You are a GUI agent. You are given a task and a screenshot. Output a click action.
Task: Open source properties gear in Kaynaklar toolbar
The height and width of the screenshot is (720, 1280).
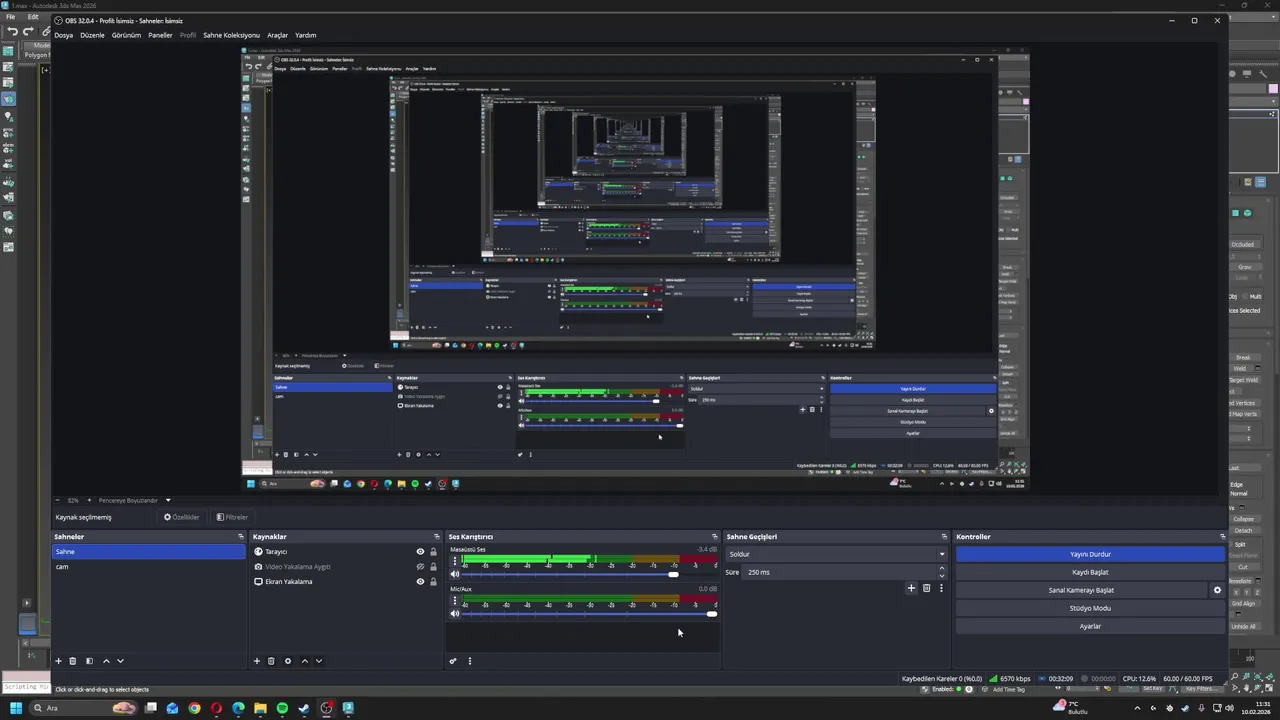(288, 661)
